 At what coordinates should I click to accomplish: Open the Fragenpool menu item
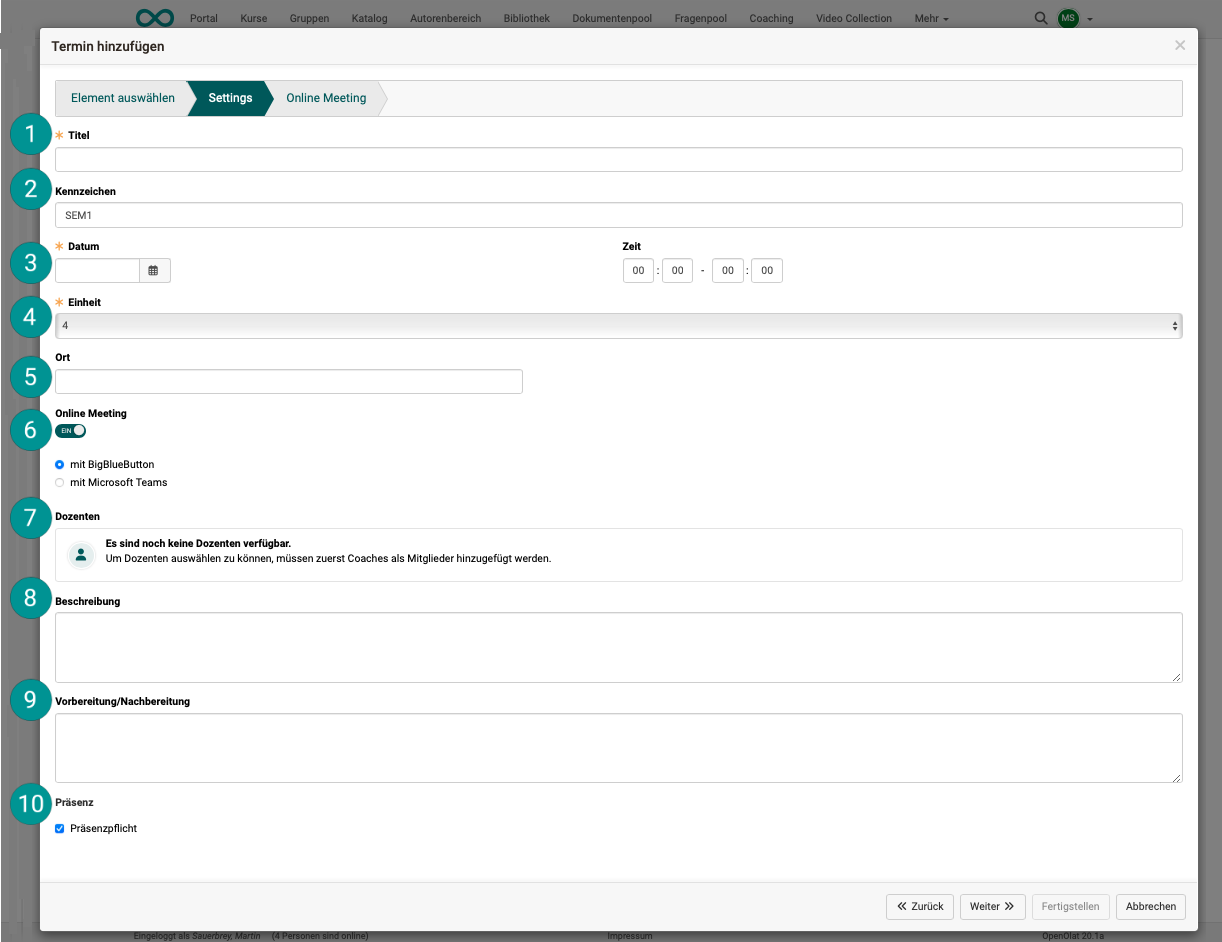click(700, 17)
